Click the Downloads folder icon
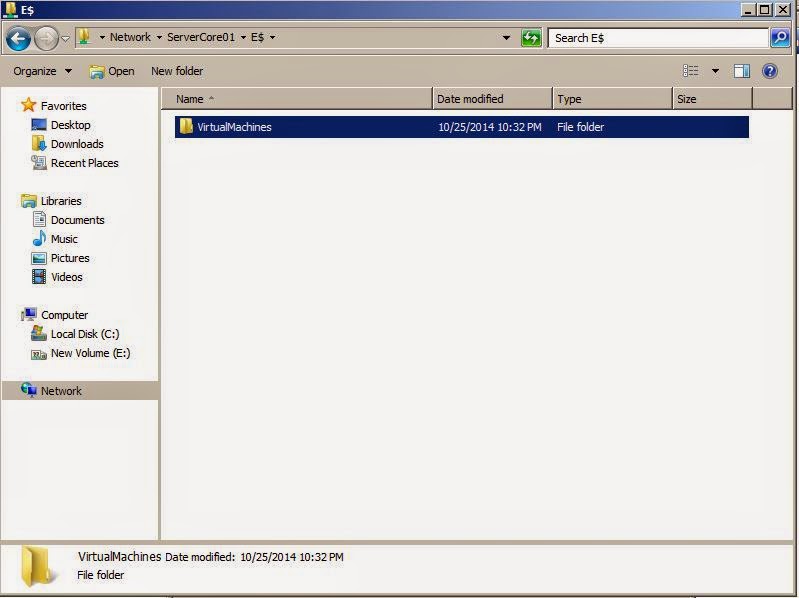The width and height of the screenshot is (799, 598). (x=39, y=143)
